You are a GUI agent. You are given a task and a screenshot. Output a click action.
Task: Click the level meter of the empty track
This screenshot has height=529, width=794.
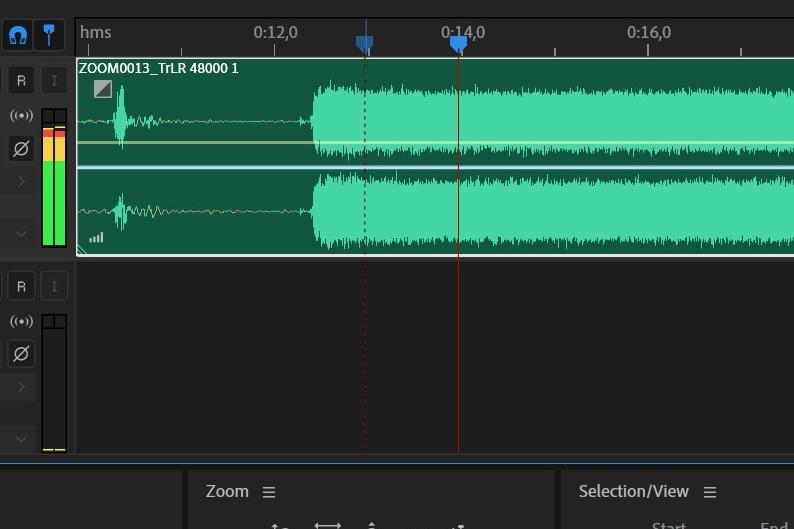click(x=54, y=383)
